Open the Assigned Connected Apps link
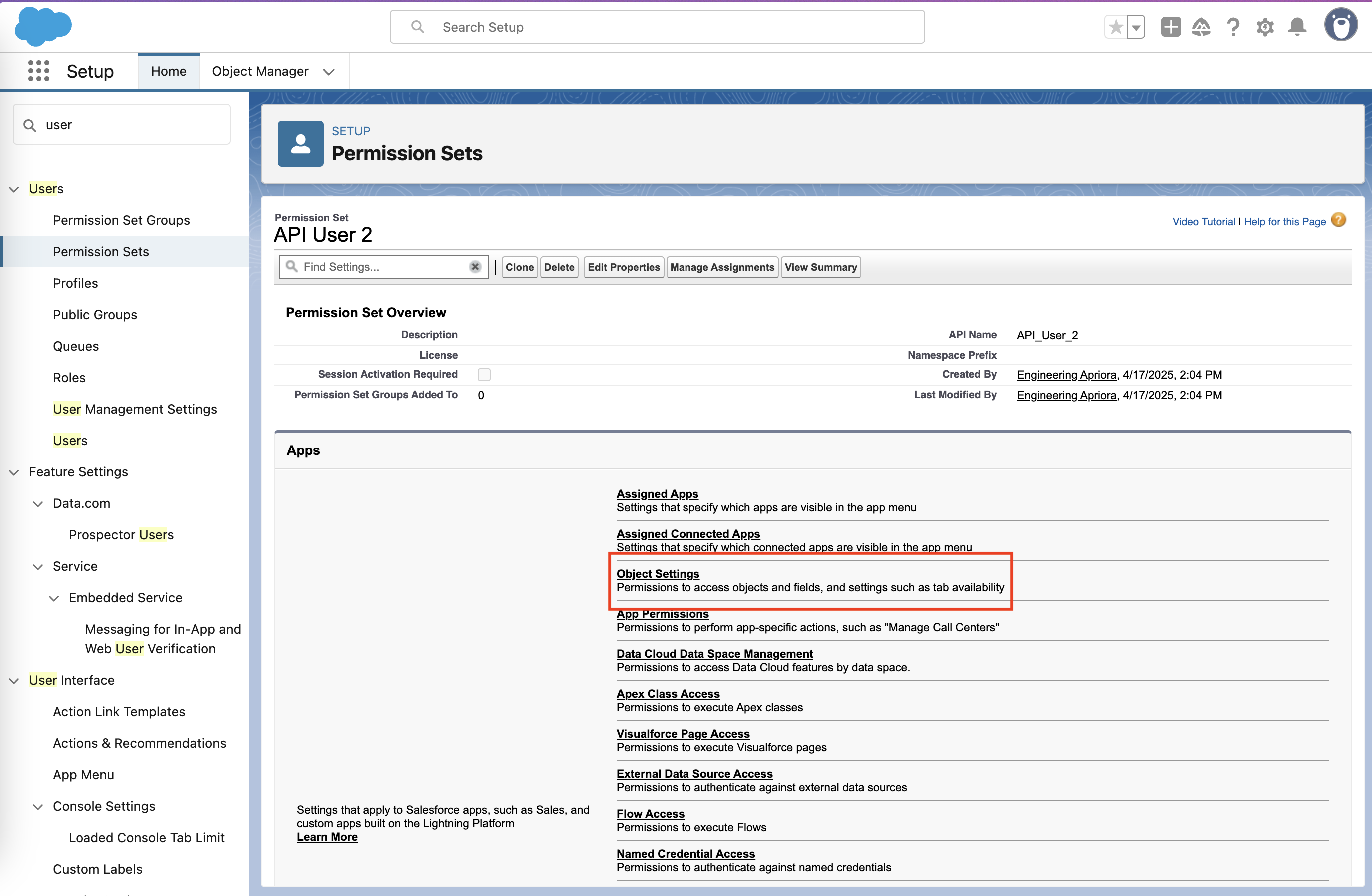This screenshot has height=896, width=1372. click(x=688, y=533)
